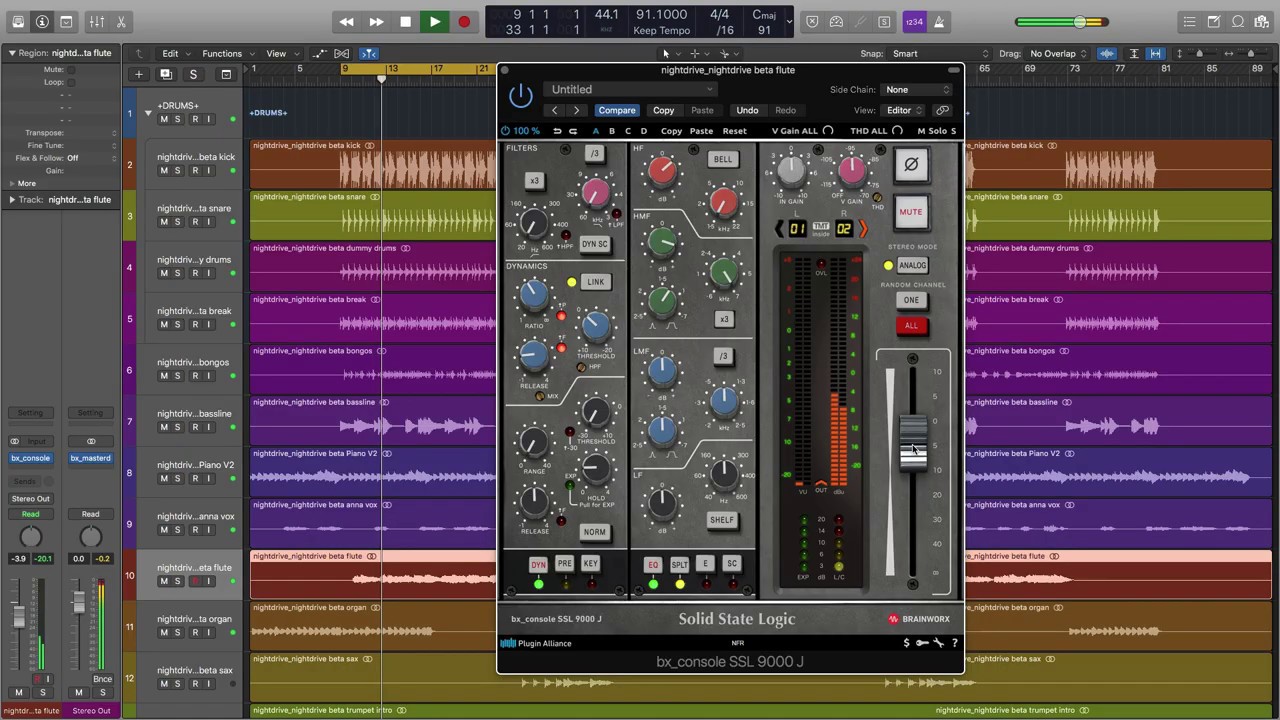Invert phase with the Ø button
This screenshot has width=1280, height=720.
coord(911,165)
